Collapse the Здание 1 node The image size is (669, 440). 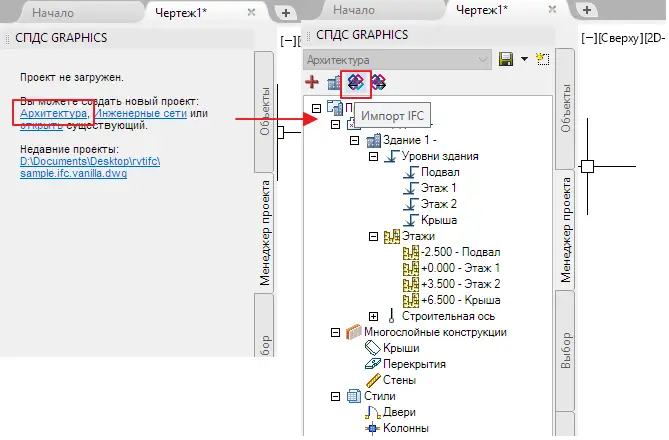(354, 140)
